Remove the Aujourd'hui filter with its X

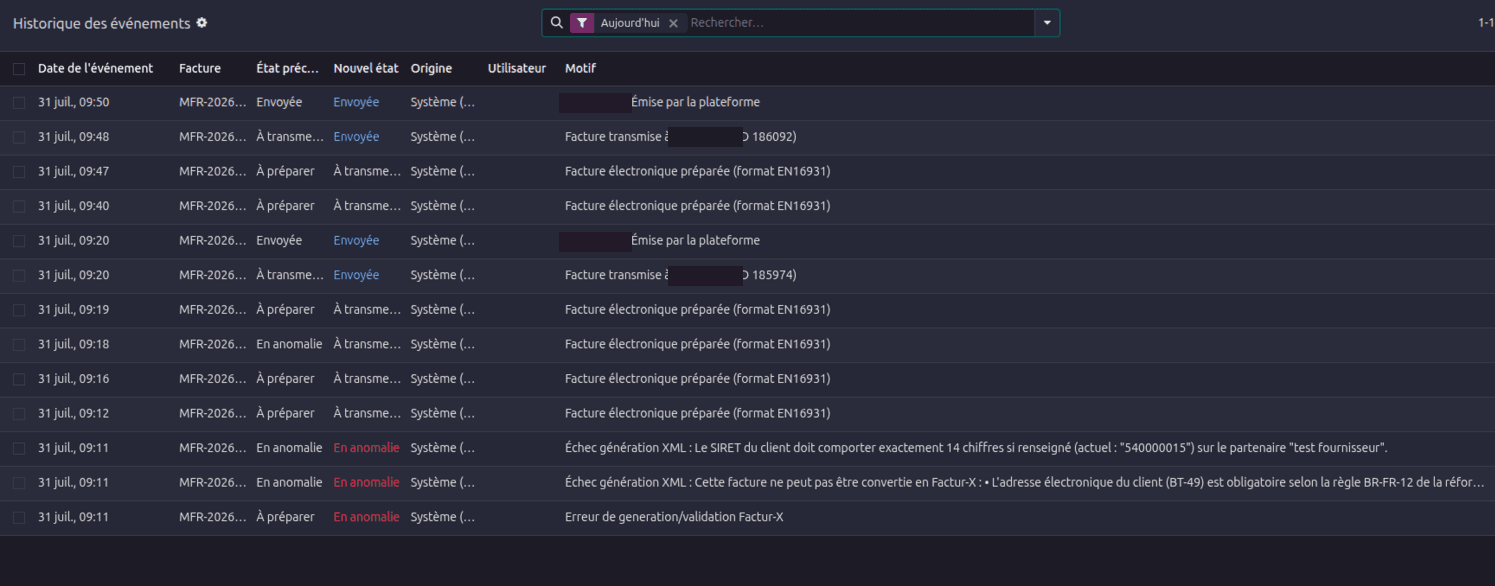pos(673,23)
